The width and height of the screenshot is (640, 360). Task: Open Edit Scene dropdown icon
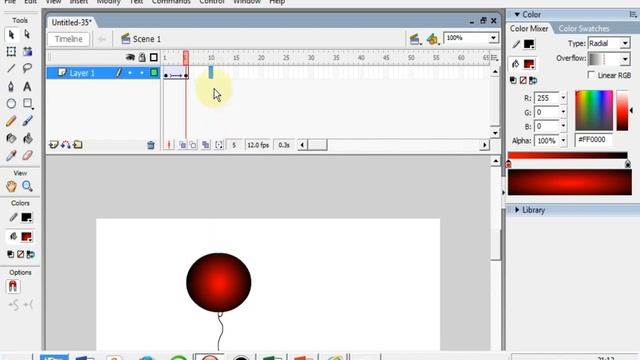(x=415, y=39)
